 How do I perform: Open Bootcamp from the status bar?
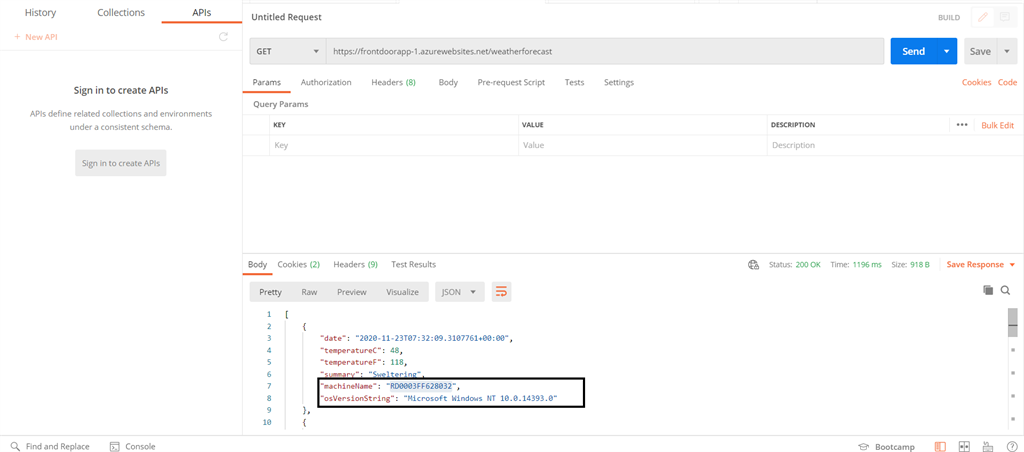[888, 447]
